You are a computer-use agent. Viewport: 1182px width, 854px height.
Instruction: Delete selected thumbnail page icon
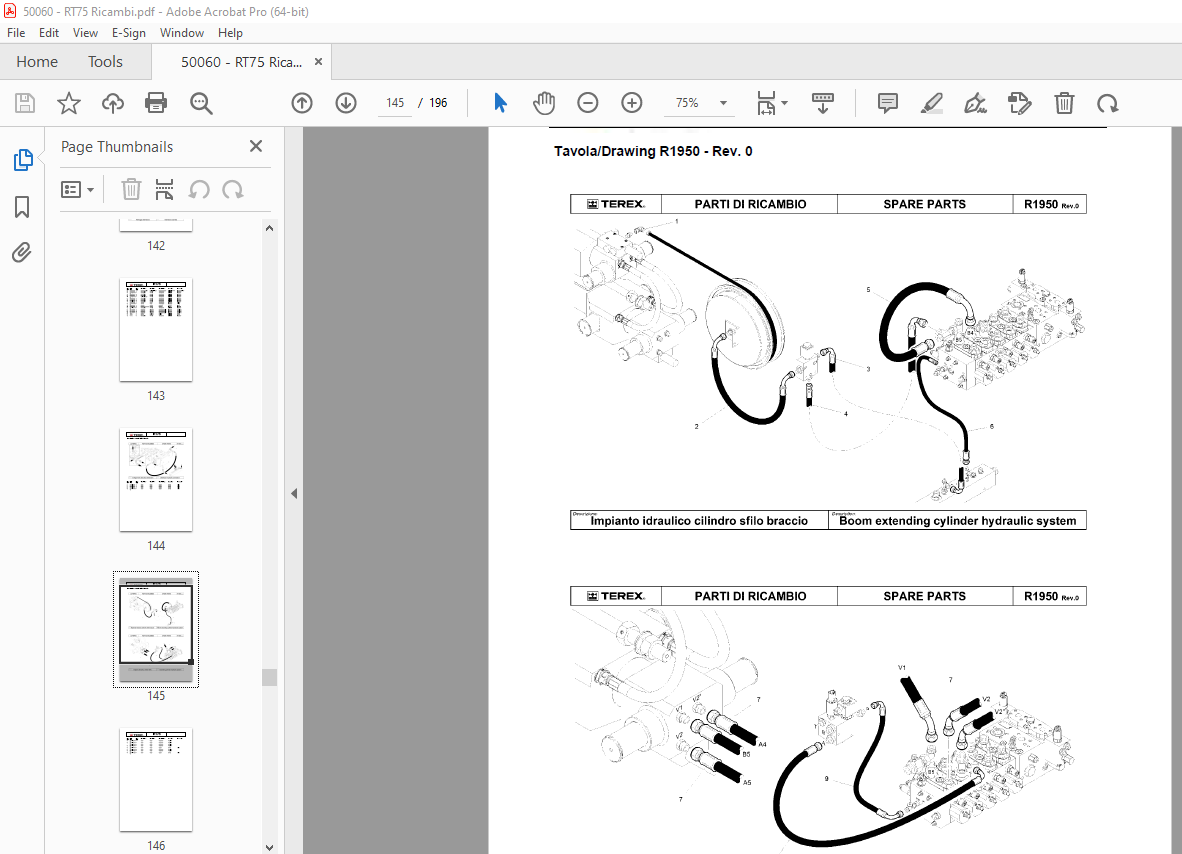pos(131,189)
